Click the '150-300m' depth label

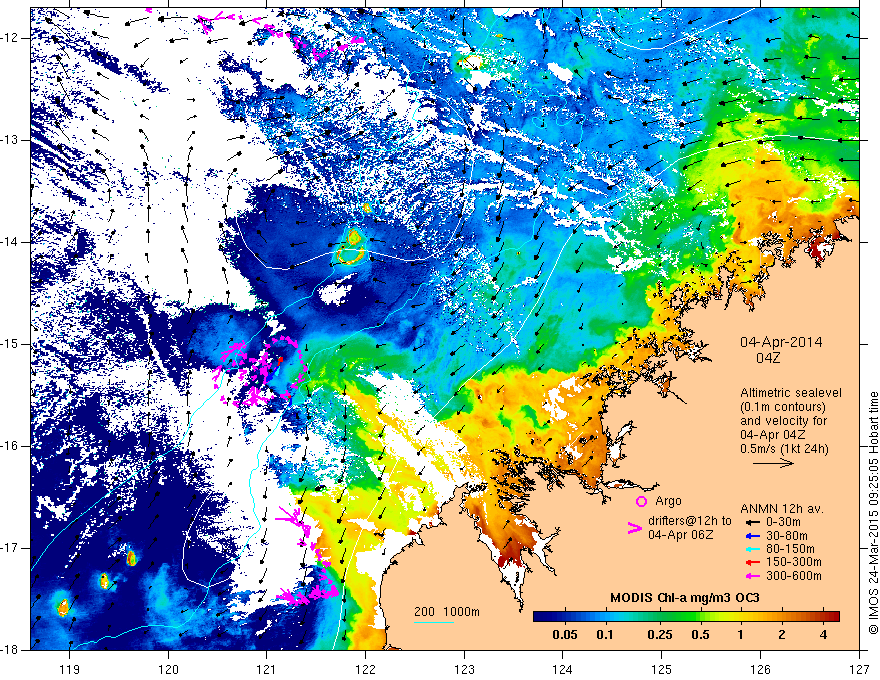tap(794, 562)
